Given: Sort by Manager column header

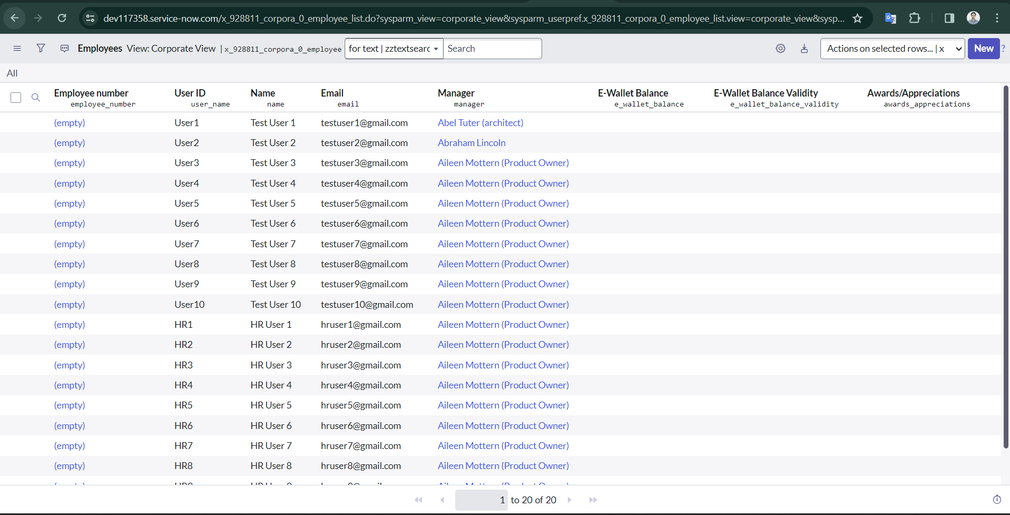Looking at the screenshot, I should 456,93.
